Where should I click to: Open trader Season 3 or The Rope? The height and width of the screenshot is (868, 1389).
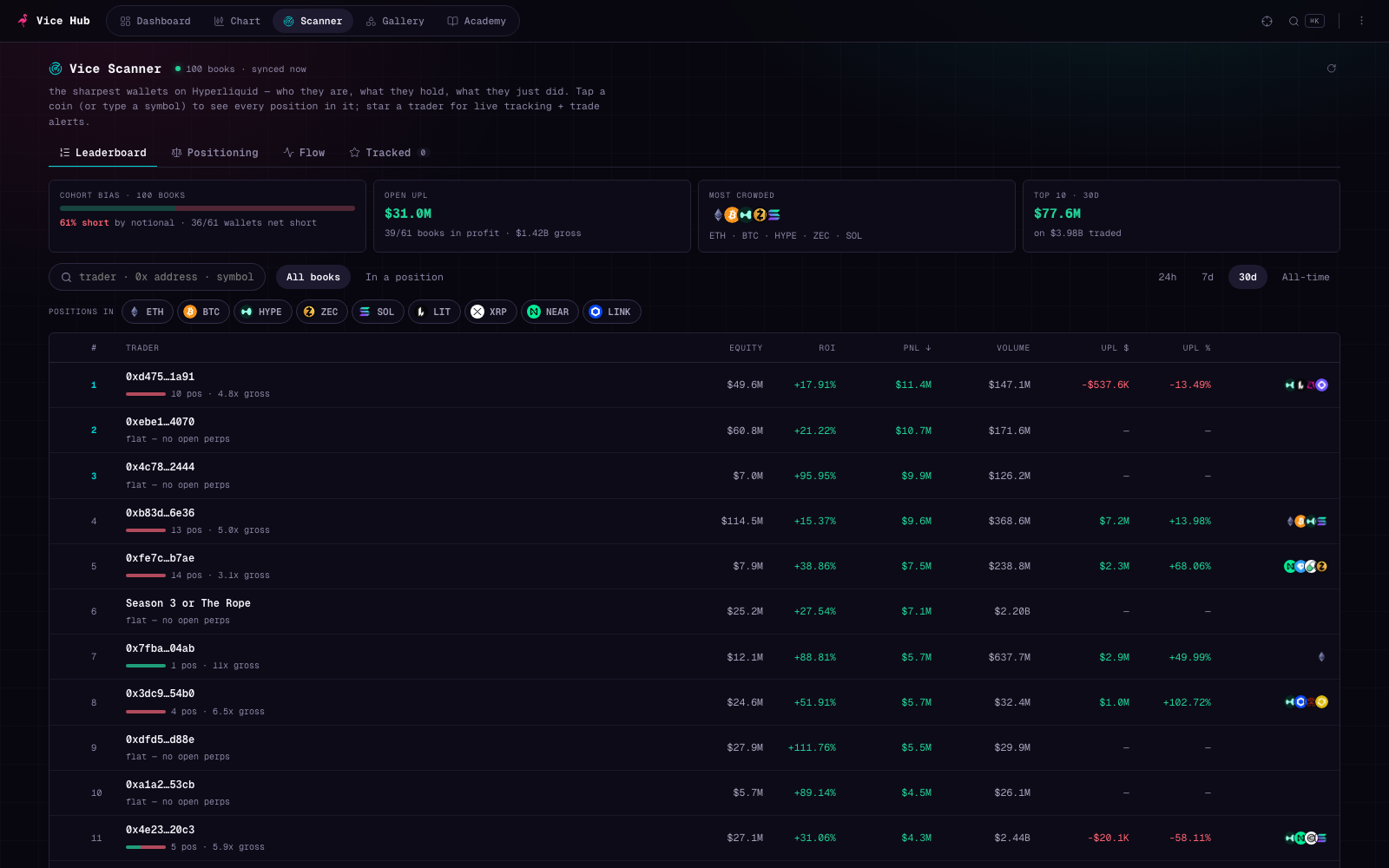(188, 603)
